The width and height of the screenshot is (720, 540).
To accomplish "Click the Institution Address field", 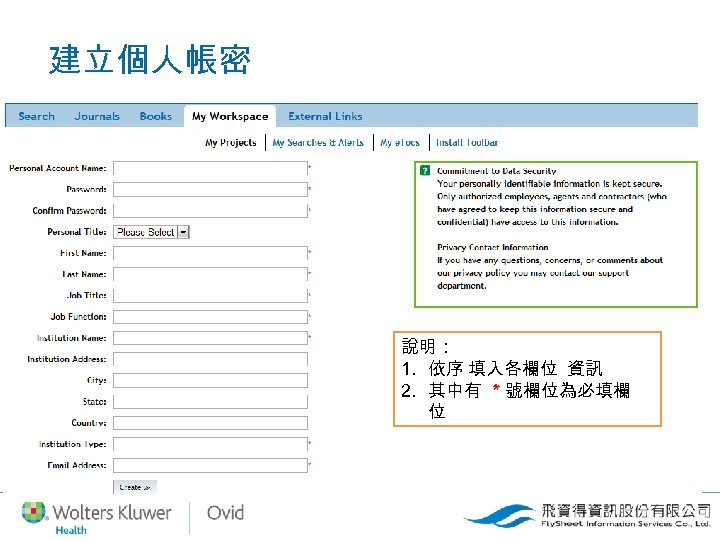I will 210,359.
